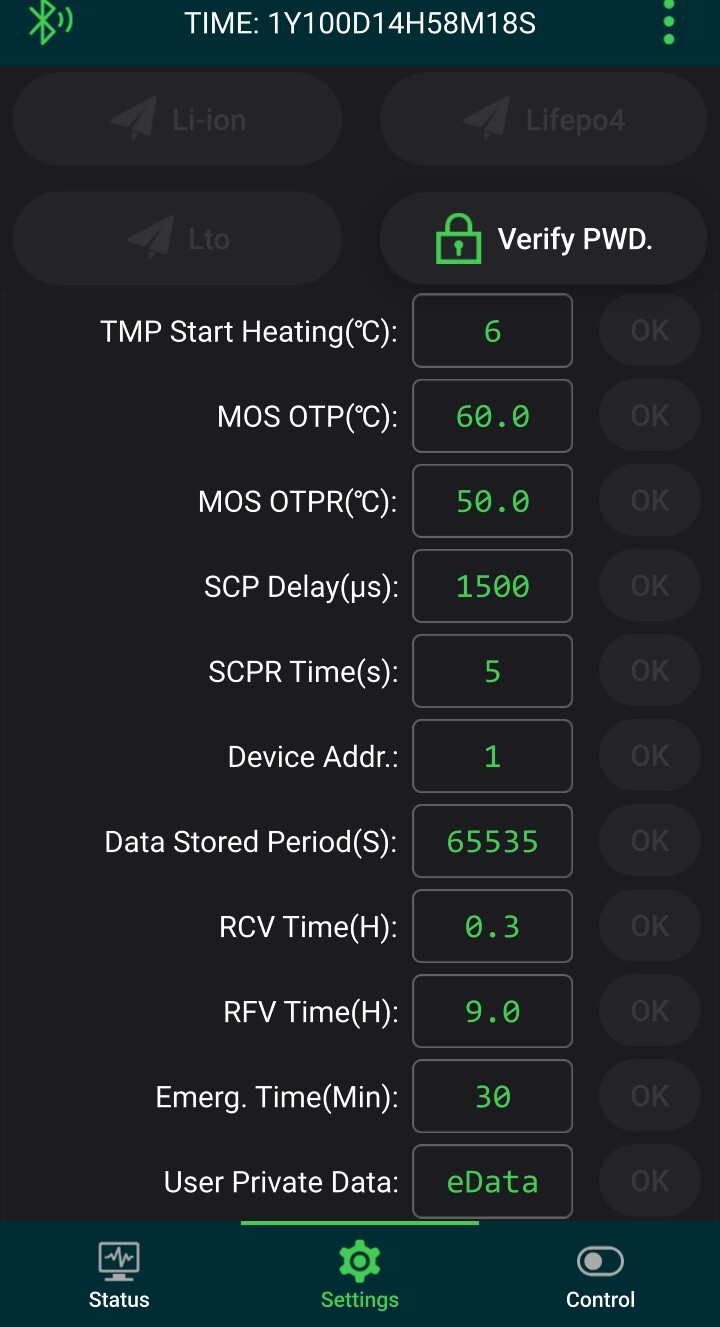Tap the green padlock icon
Screen dimensions: 720x1327
click(459, 239)
